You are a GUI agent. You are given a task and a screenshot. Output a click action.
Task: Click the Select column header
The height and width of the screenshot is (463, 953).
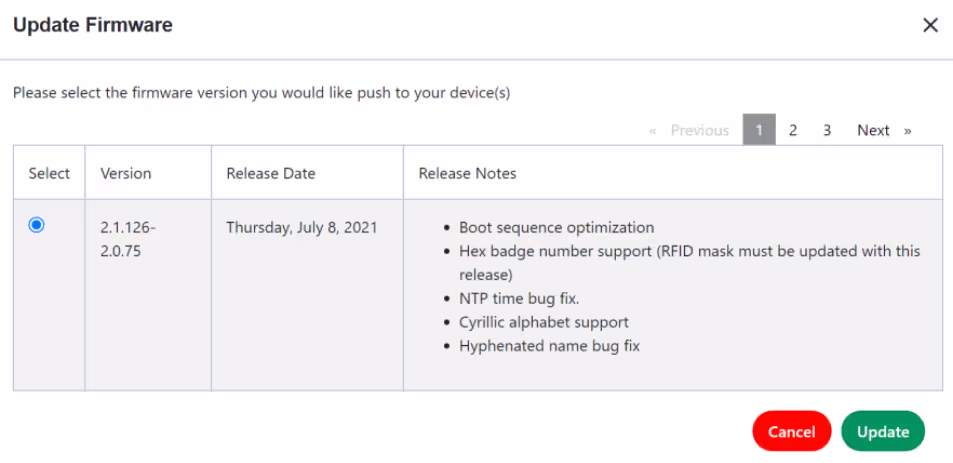click(x=49, y=173)
